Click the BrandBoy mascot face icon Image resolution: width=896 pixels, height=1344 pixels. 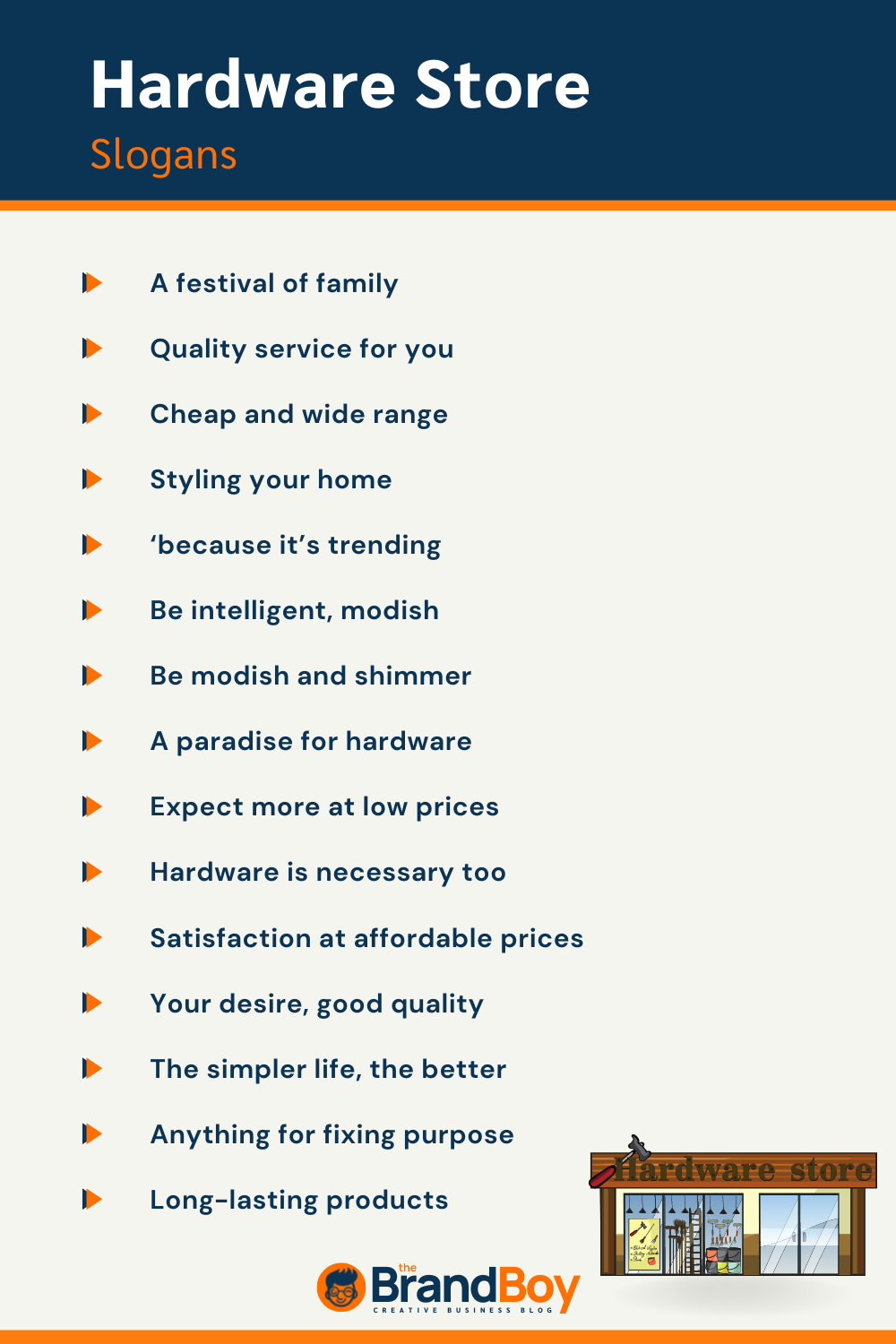340,1288
